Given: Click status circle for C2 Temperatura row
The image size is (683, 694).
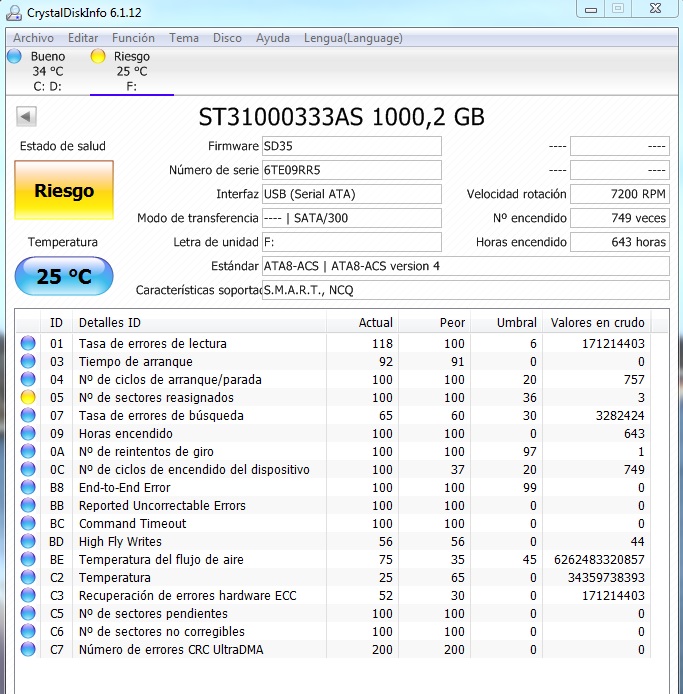Looking at the screenshot, I should [28, 578].
